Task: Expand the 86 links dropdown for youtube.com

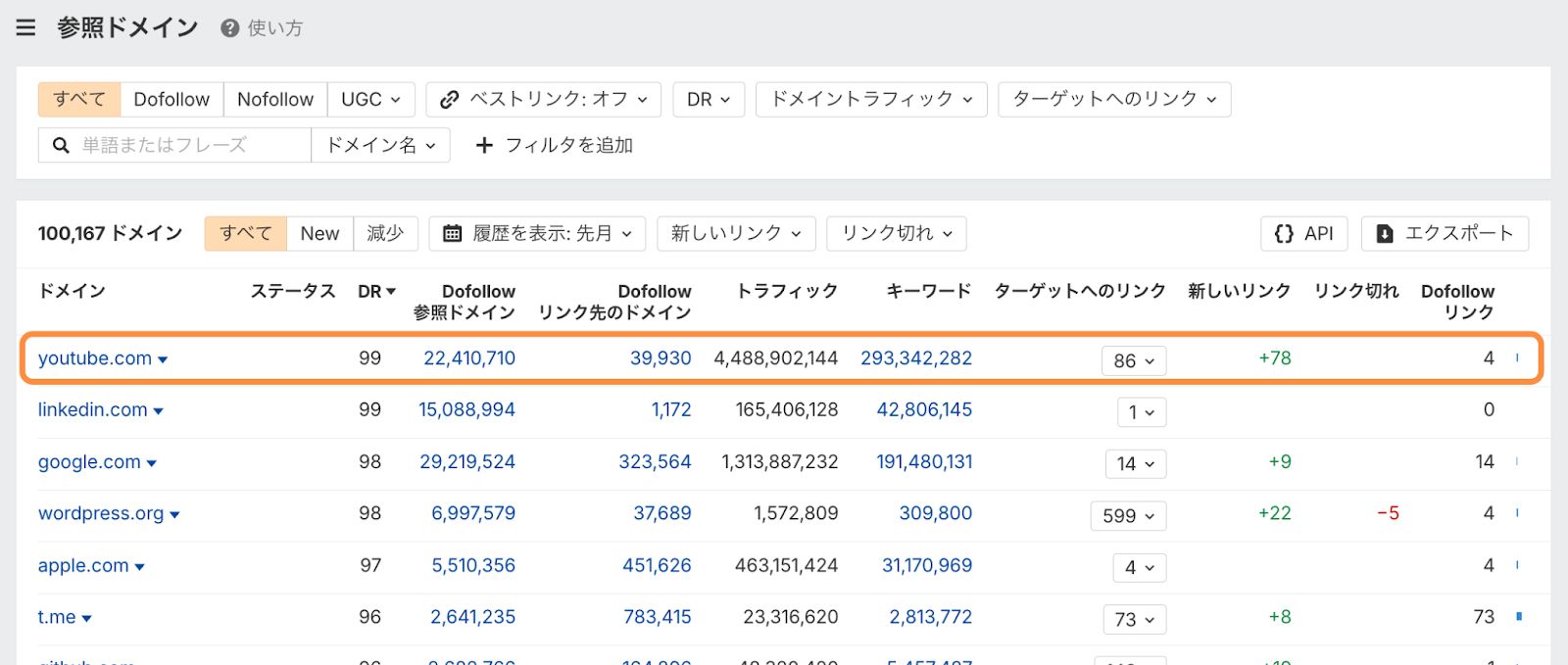Action: click(x=1134, y=360)
